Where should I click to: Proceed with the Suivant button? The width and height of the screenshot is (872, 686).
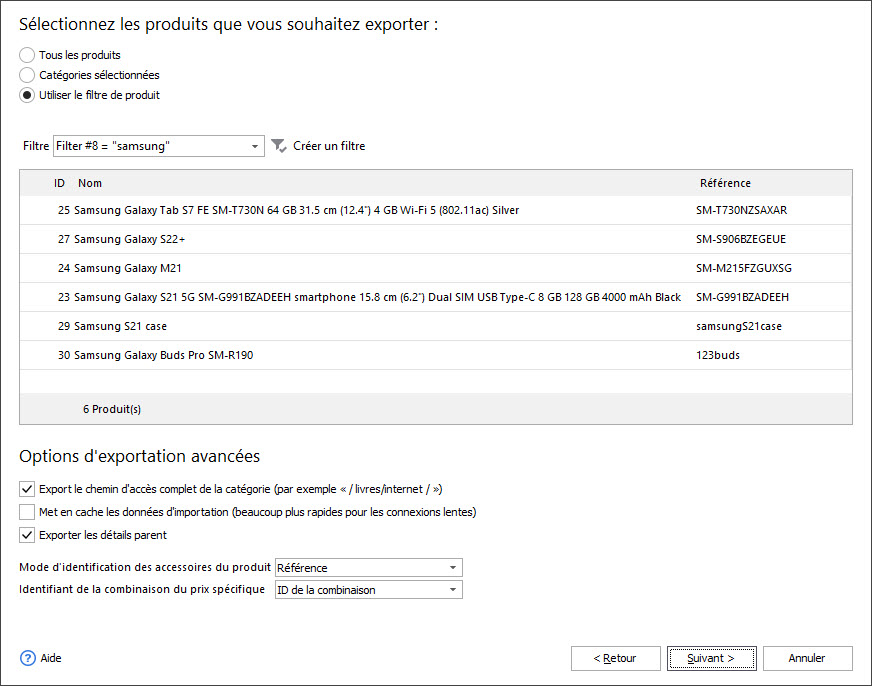[x=712, y=658]
